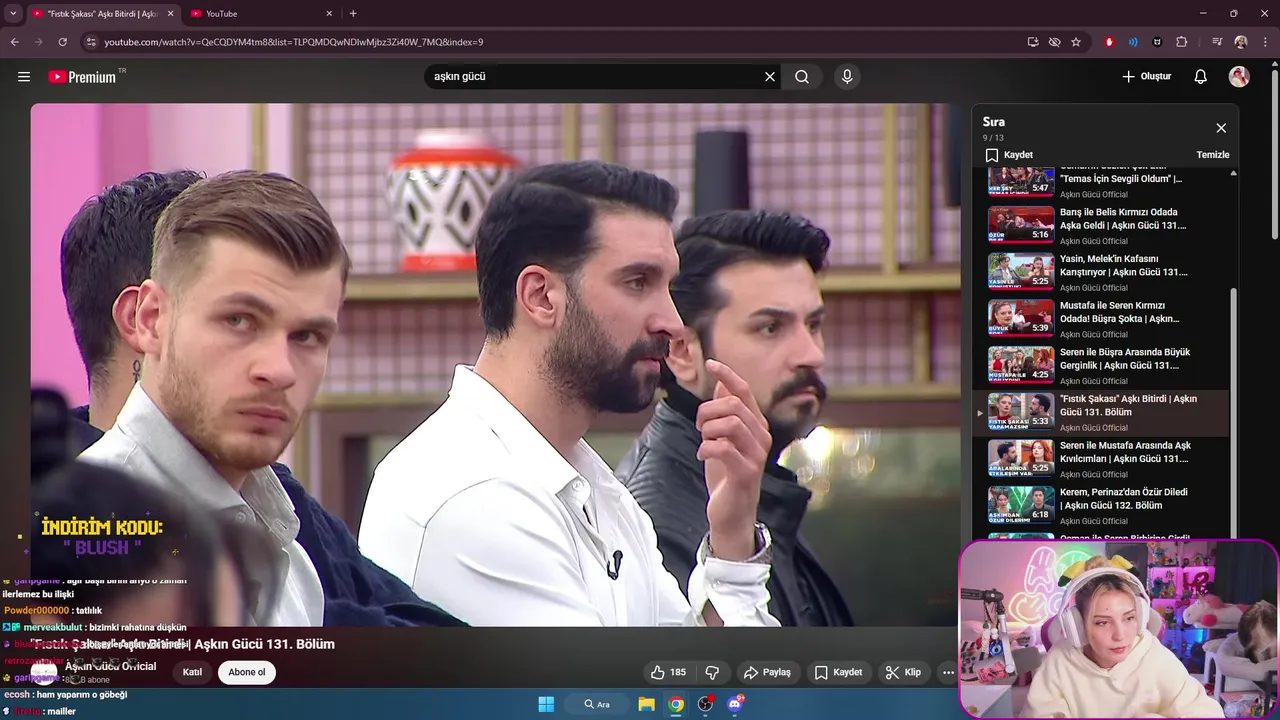Close the second YouTube tab

329,14
